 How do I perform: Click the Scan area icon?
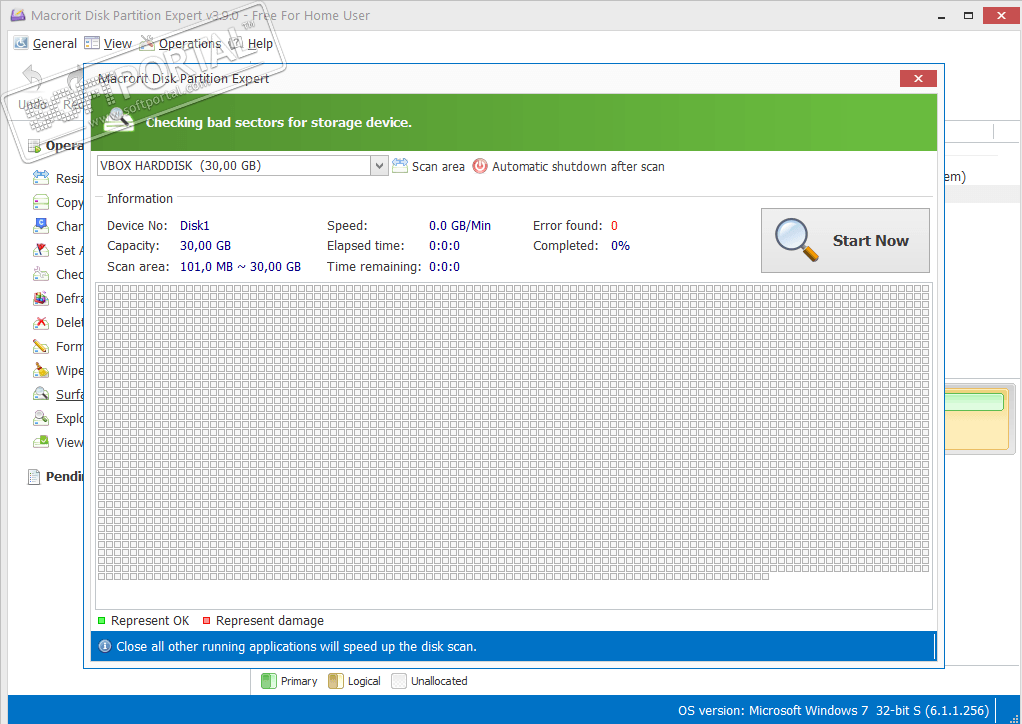[400, 166]
